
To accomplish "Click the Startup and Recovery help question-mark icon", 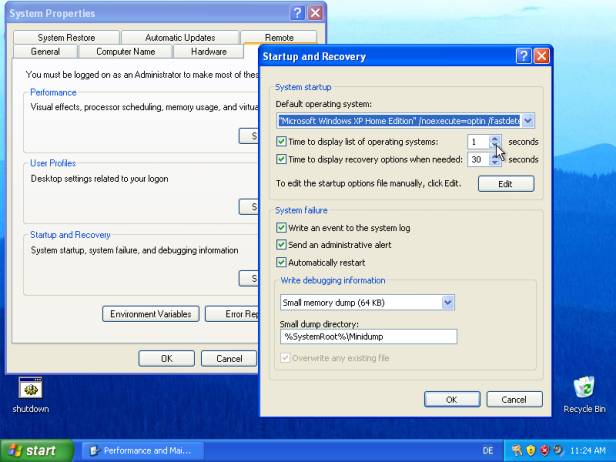I will pos(523,56).
